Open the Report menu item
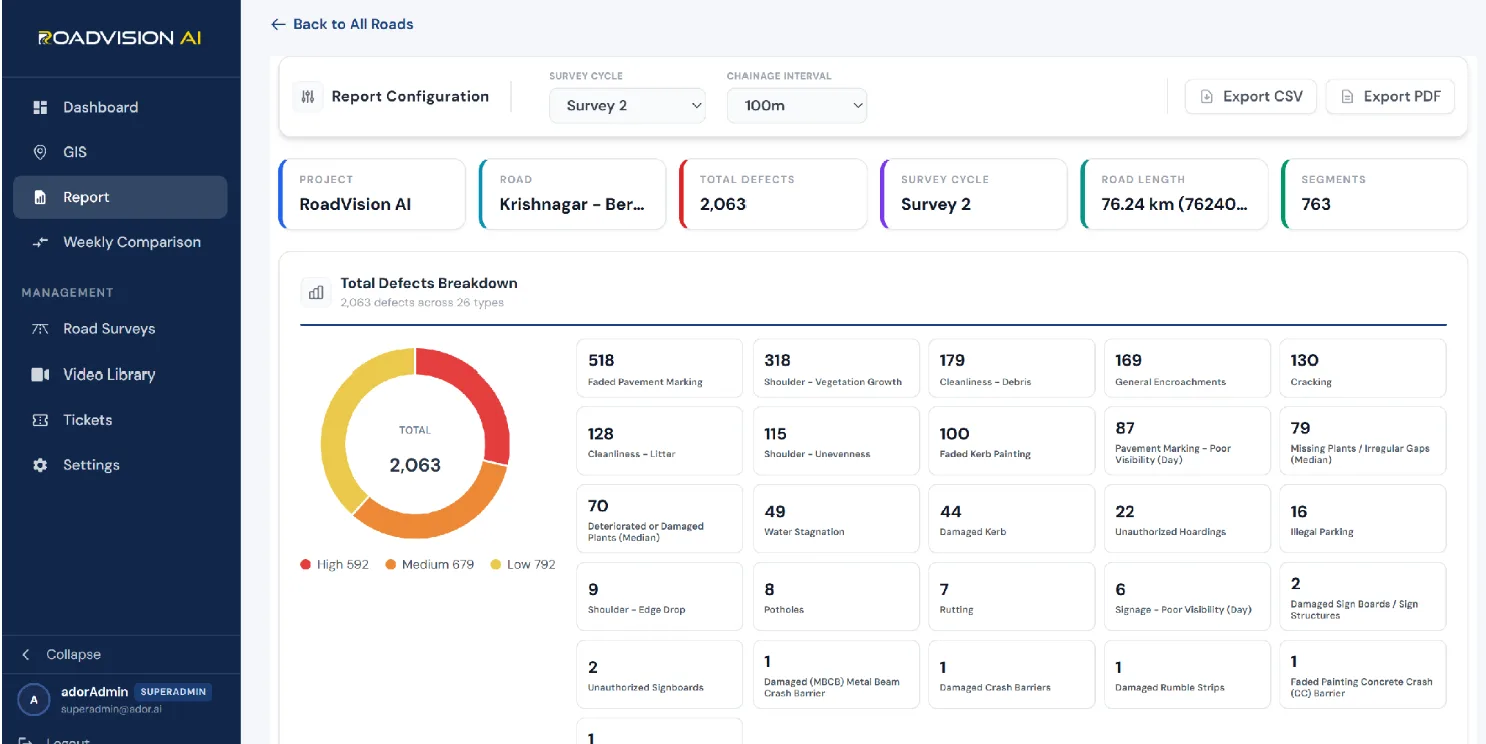The width and height of the screenshot is (1486, 744). [x=120, y=197]
